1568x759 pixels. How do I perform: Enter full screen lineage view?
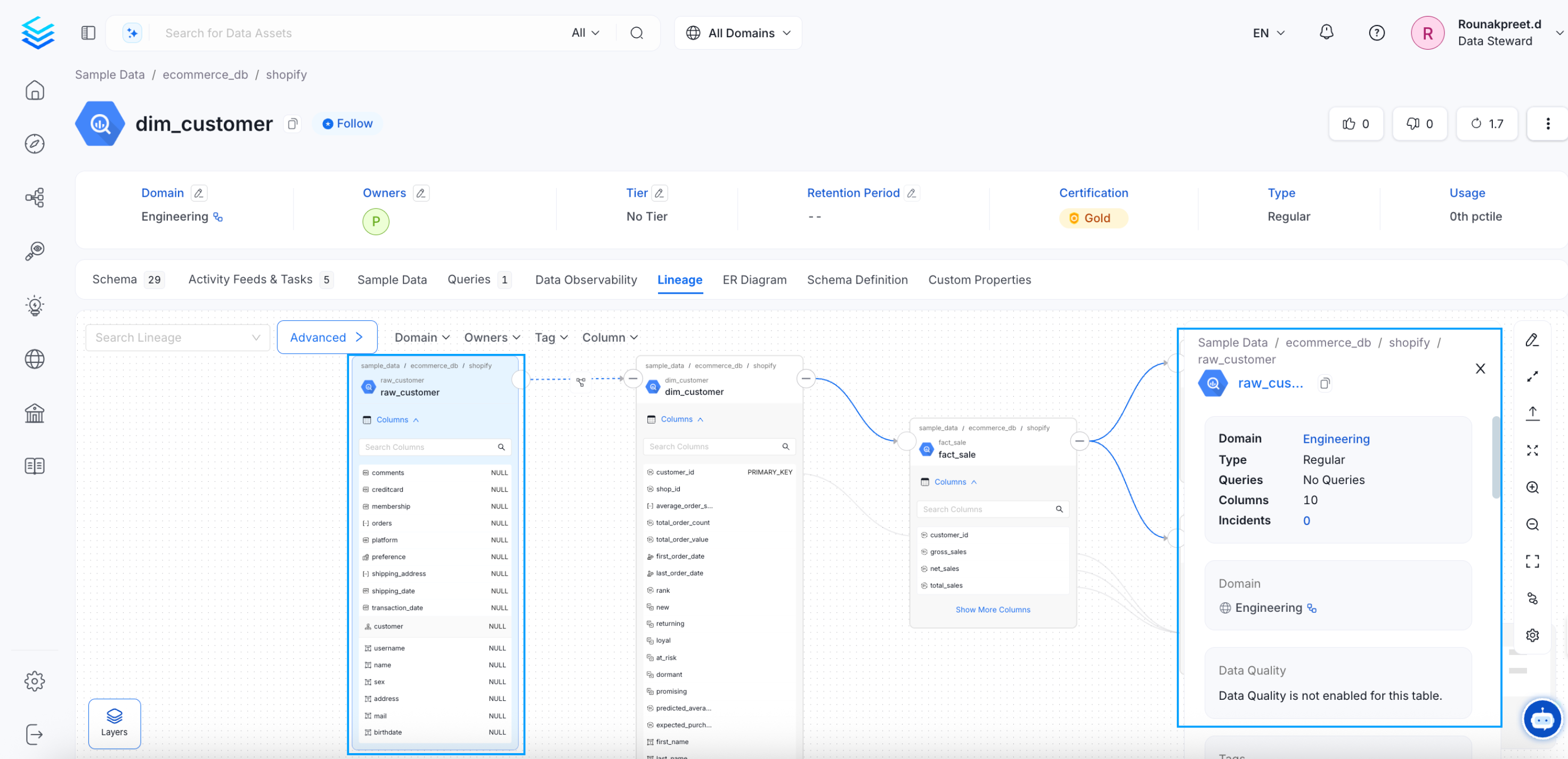coord(1533,560)
